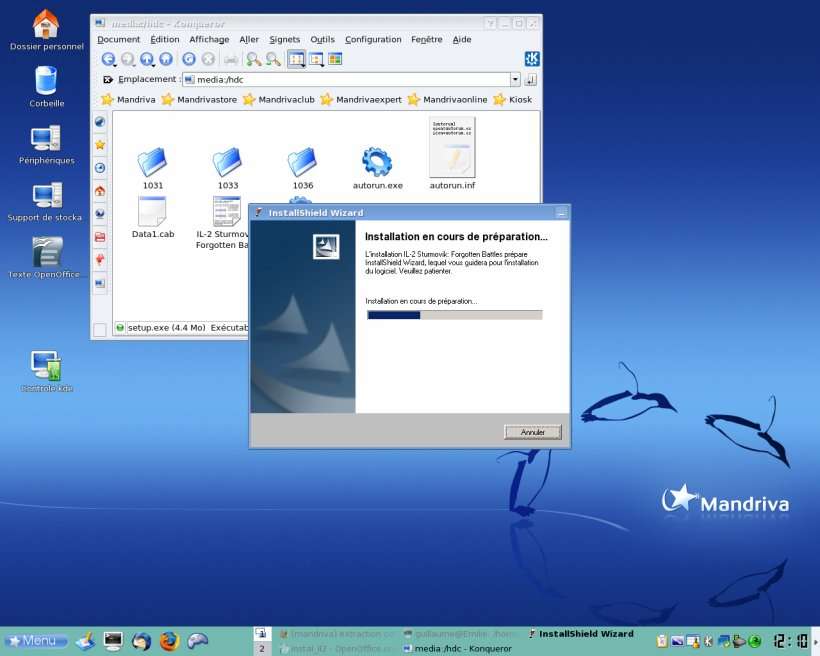Open the Dossier personnel desktop icon
This screenshot has height=656, width=820.
tap(47, 30)
